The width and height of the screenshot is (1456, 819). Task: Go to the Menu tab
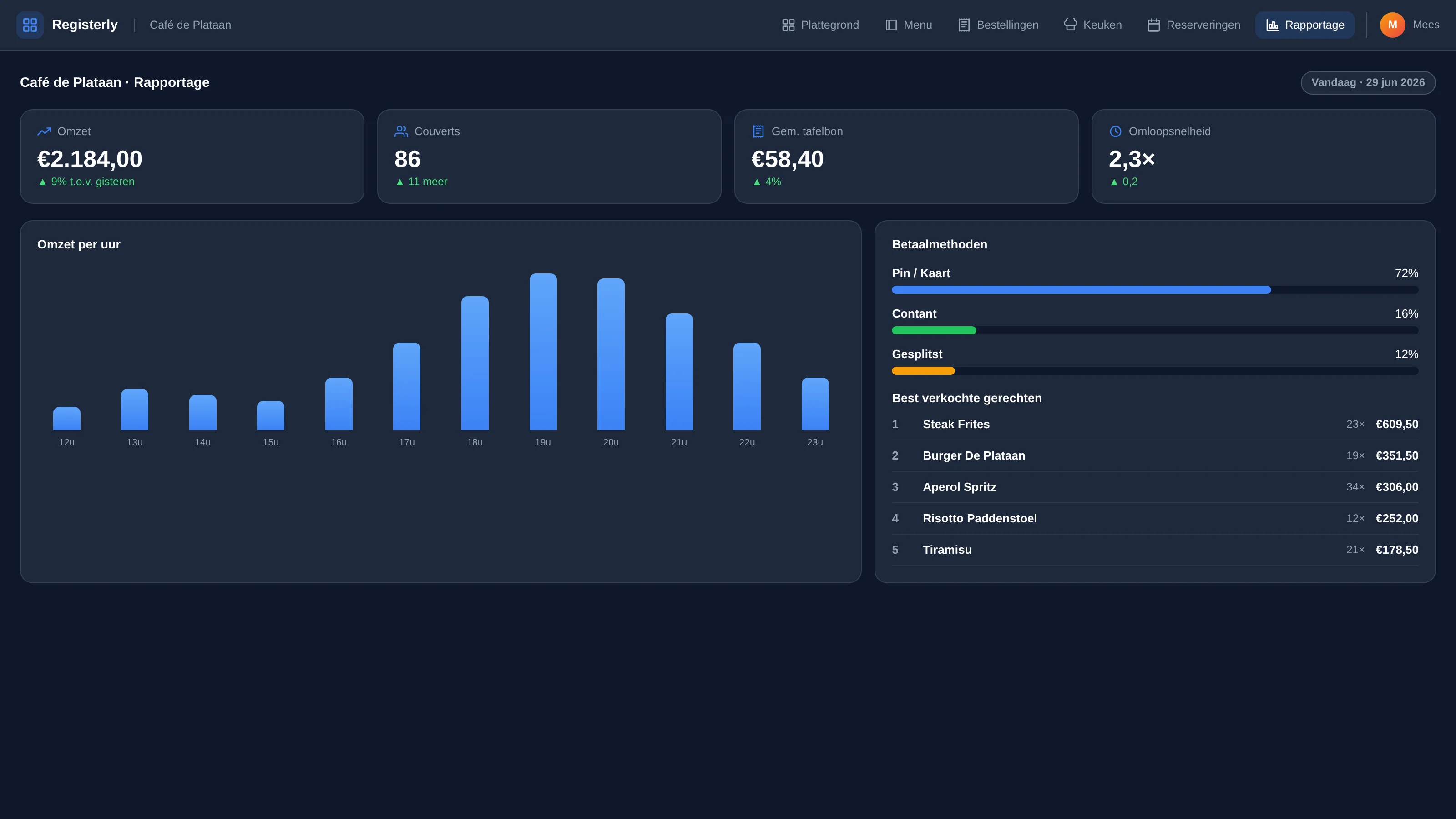pos(908,25)
